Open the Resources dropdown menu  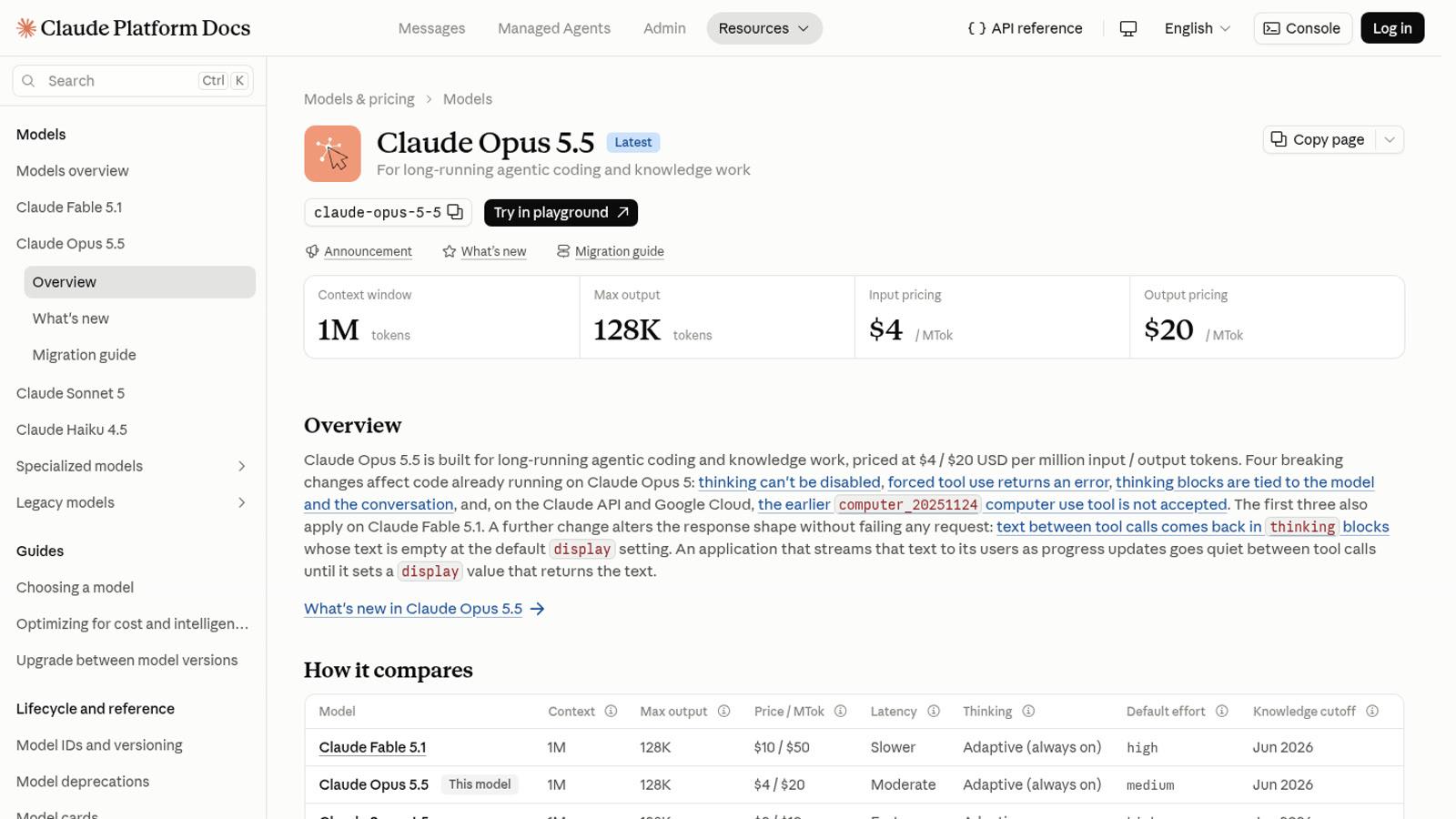(x=764, y=28)
